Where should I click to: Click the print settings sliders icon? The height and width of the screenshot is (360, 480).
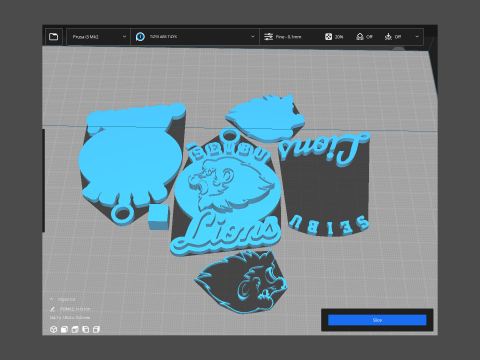(x=268, y=37)
